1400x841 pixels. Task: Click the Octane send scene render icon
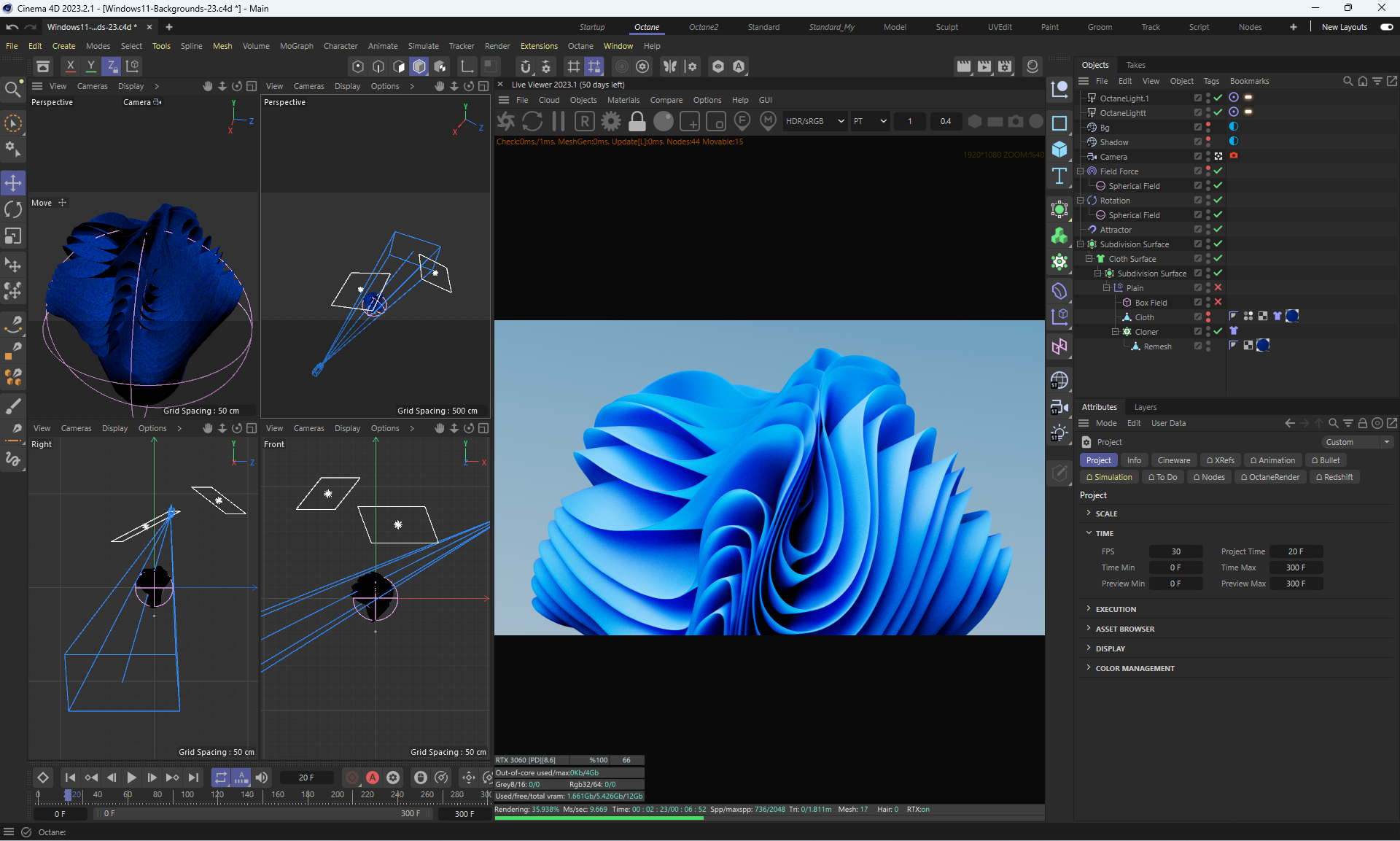[506, 121]
